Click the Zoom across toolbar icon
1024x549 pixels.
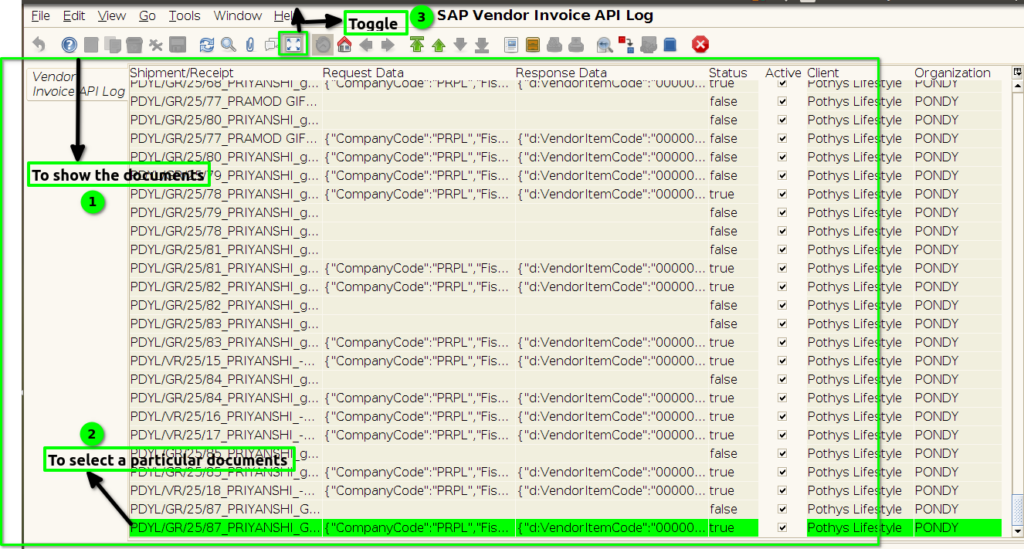pos(605,44)
